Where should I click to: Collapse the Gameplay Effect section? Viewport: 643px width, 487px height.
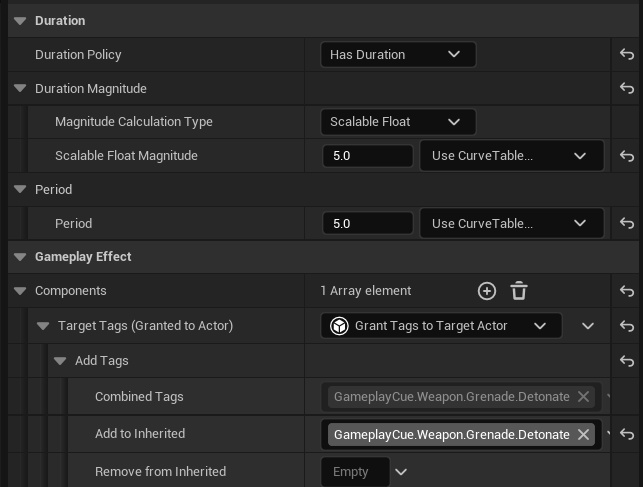pyautogui.click(x=20, y=257)
